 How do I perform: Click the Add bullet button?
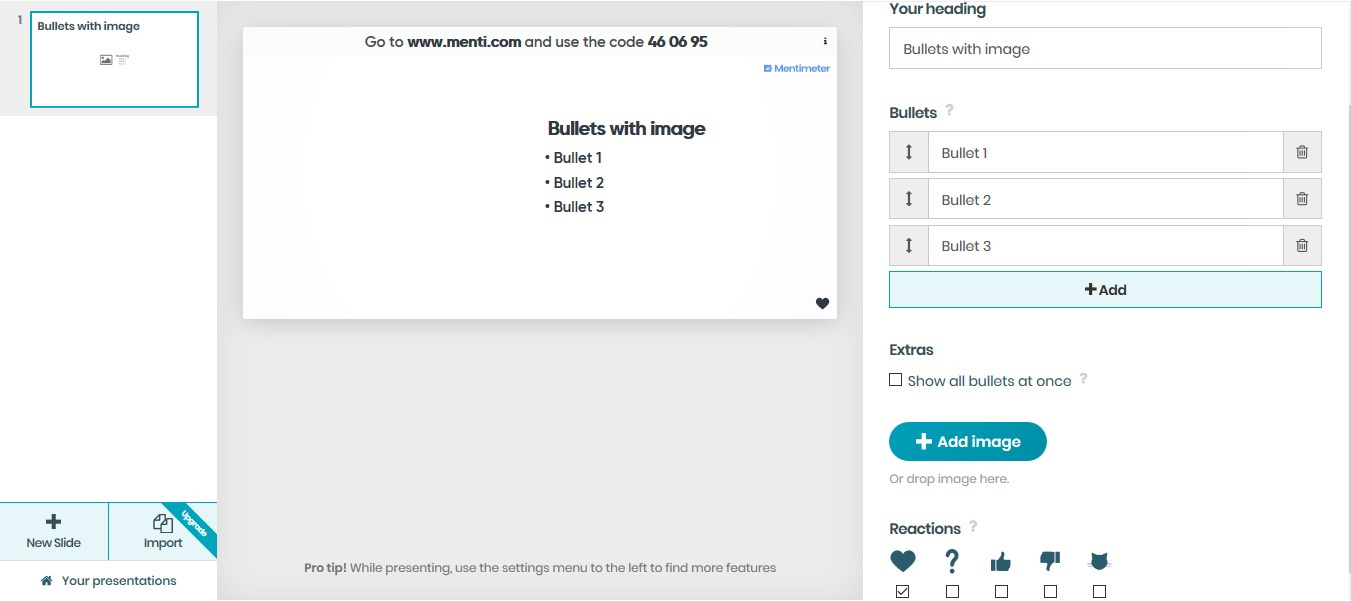tap(1105, 290)
